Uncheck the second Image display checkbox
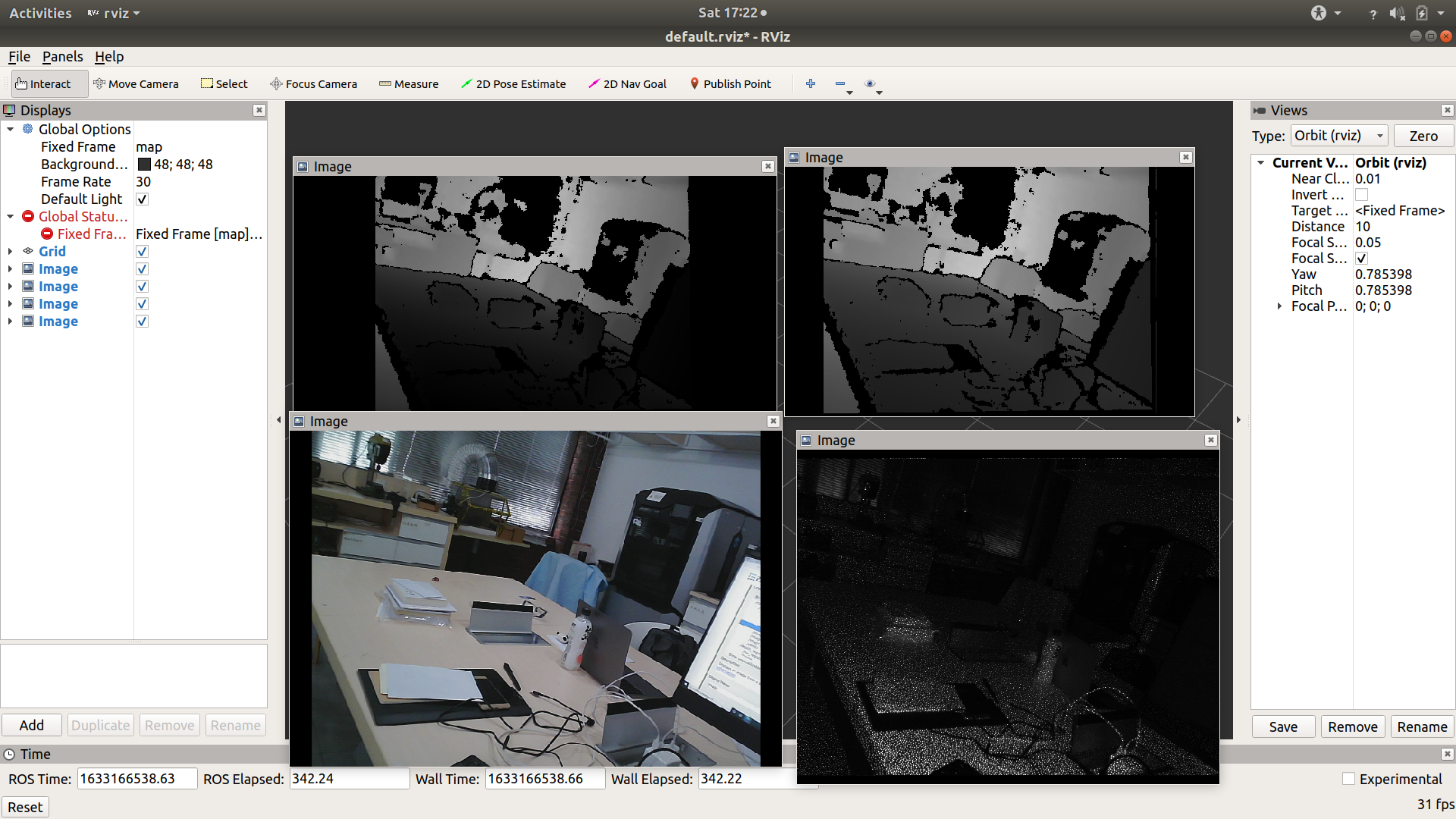This screenshot has width=1456, height=819. (x=142, y=287)
